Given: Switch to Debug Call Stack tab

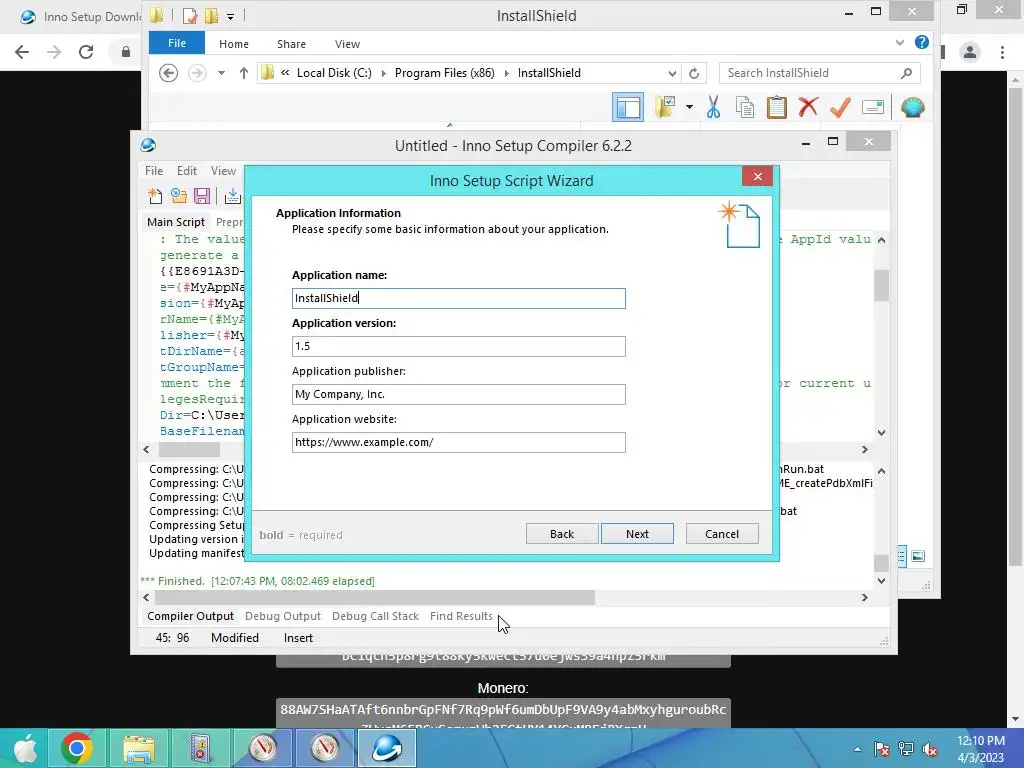Looking at the screenshot, I should click(x=376, y=616).
